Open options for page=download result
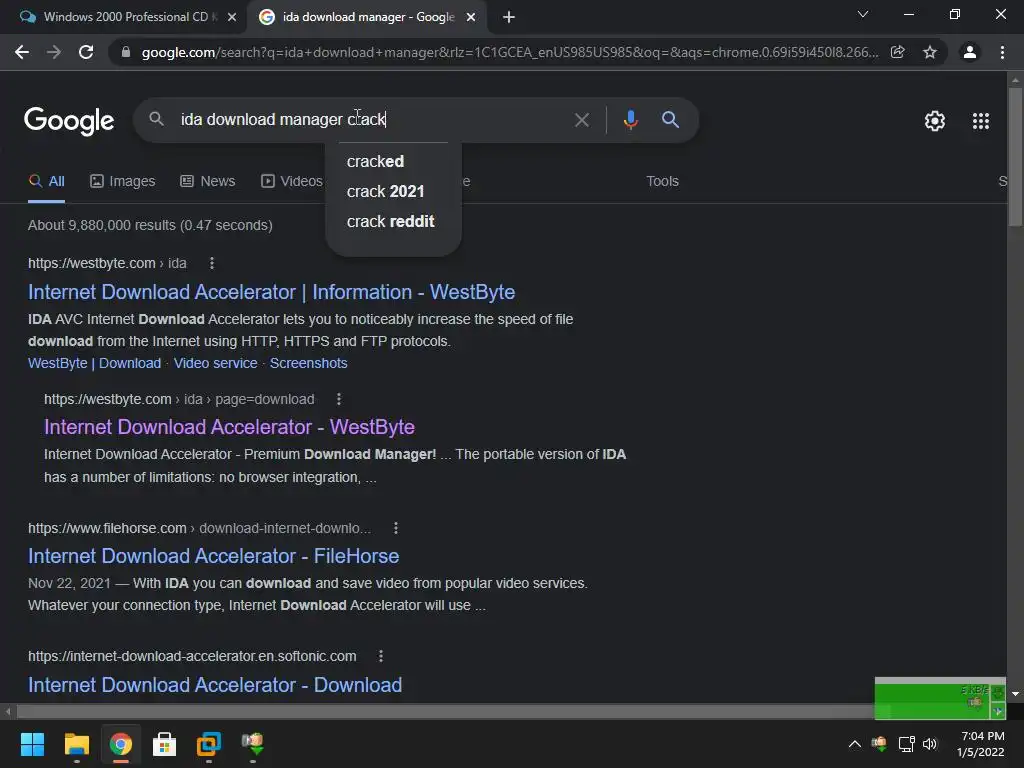The image size is (1024, 768). coord(338,399)
